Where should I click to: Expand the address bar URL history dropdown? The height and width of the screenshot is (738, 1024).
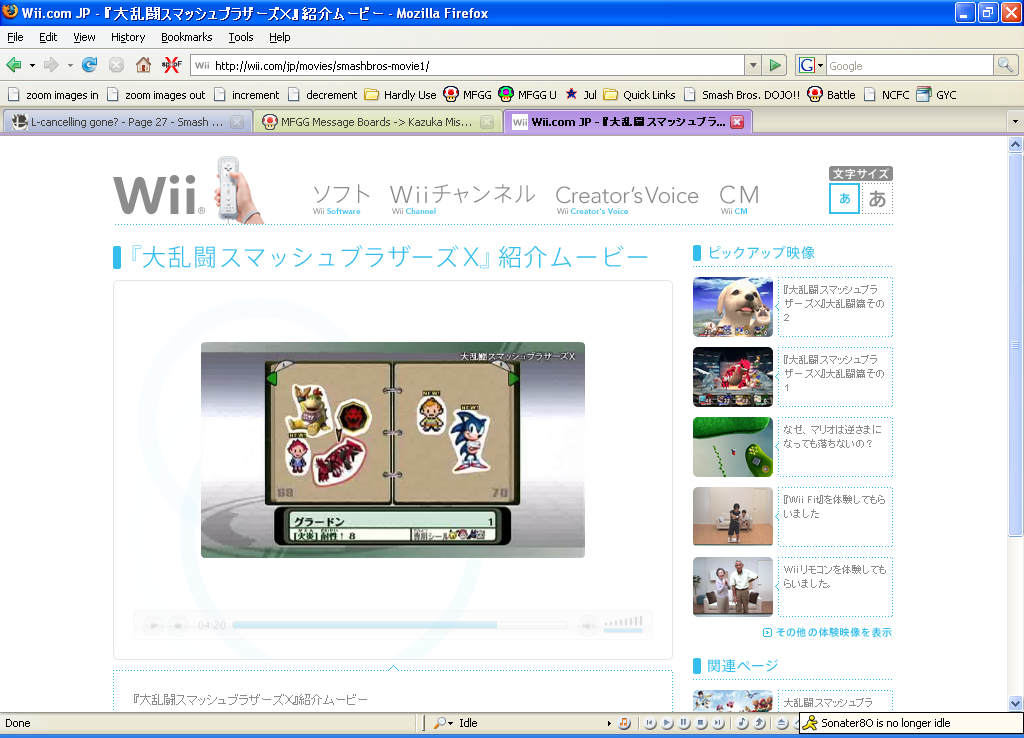tap(753, 65)
